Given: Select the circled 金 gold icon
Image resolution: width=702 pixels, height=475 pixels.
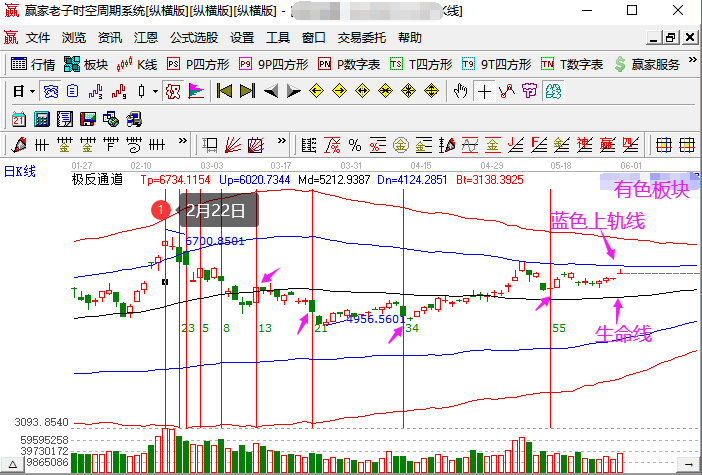Looking at the screenshot, I should pyautogui.click(x=401, y=145).
